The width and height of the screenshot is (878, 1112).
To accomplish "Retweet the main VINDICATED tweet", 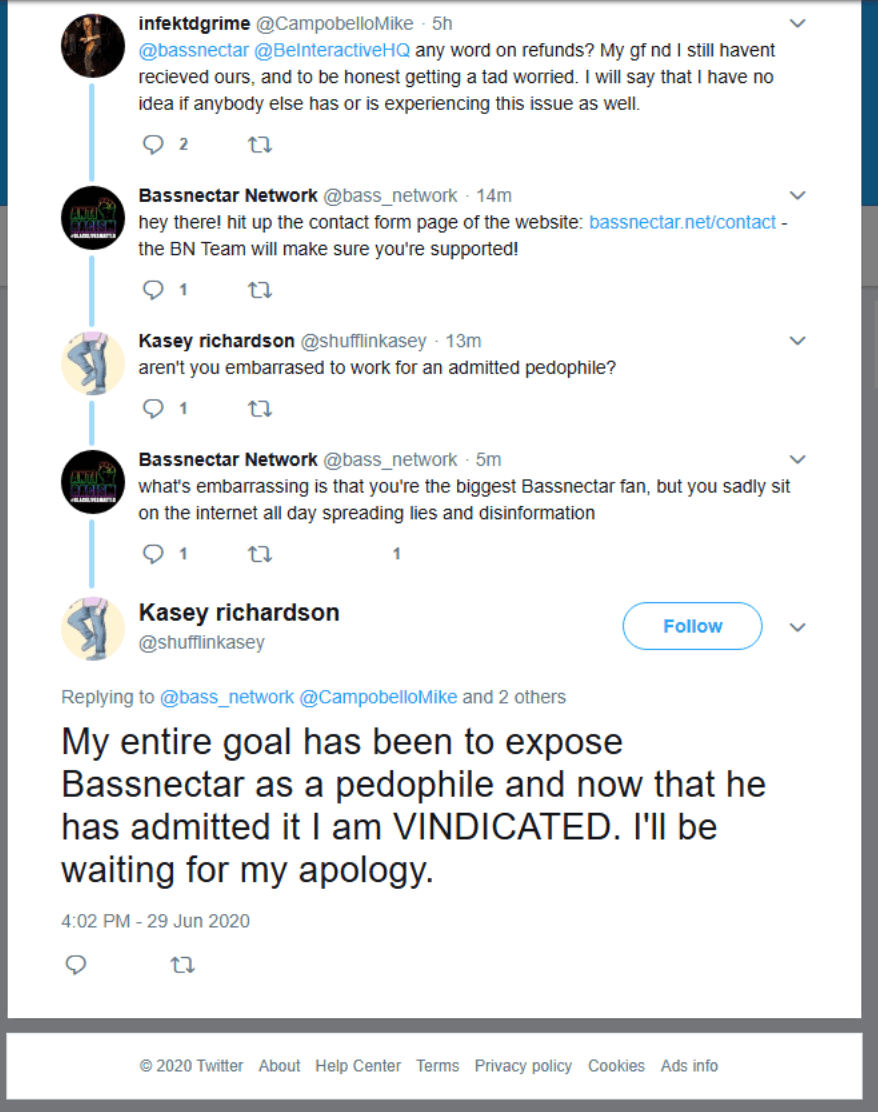I will point(182,965).
